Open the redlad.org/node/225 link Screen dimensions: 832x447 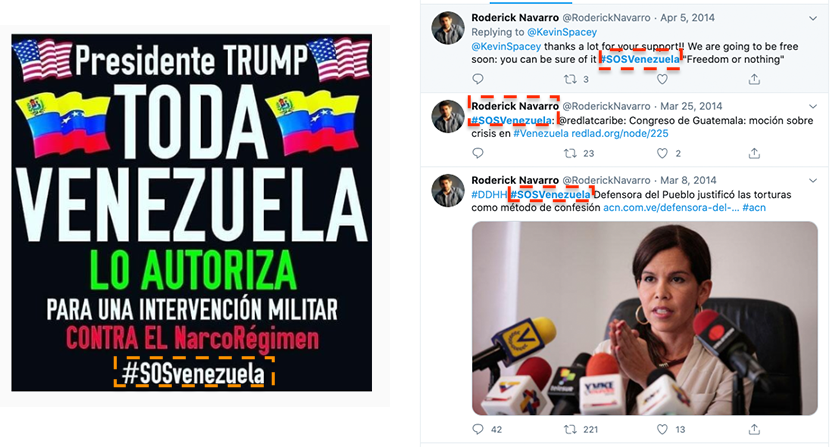pos(619,134)
